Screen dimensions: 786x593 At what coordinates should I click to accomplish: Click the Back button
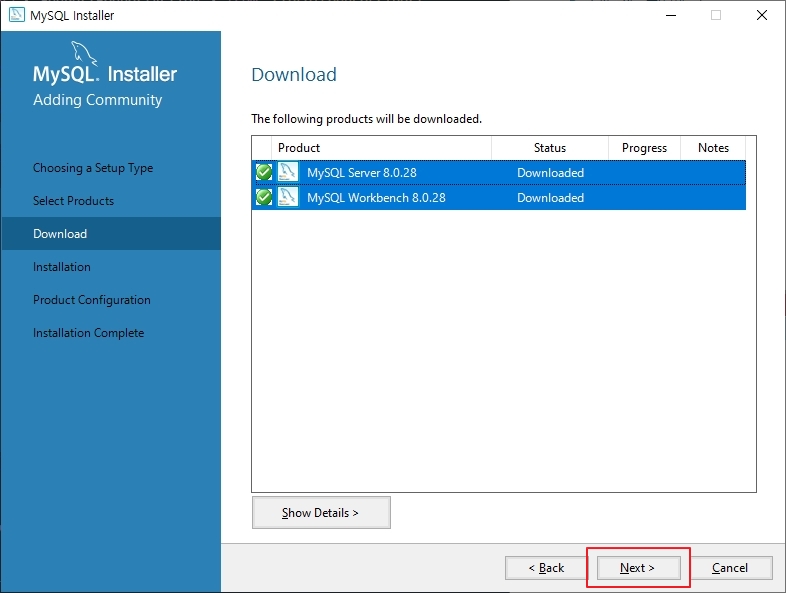(546, 568)
